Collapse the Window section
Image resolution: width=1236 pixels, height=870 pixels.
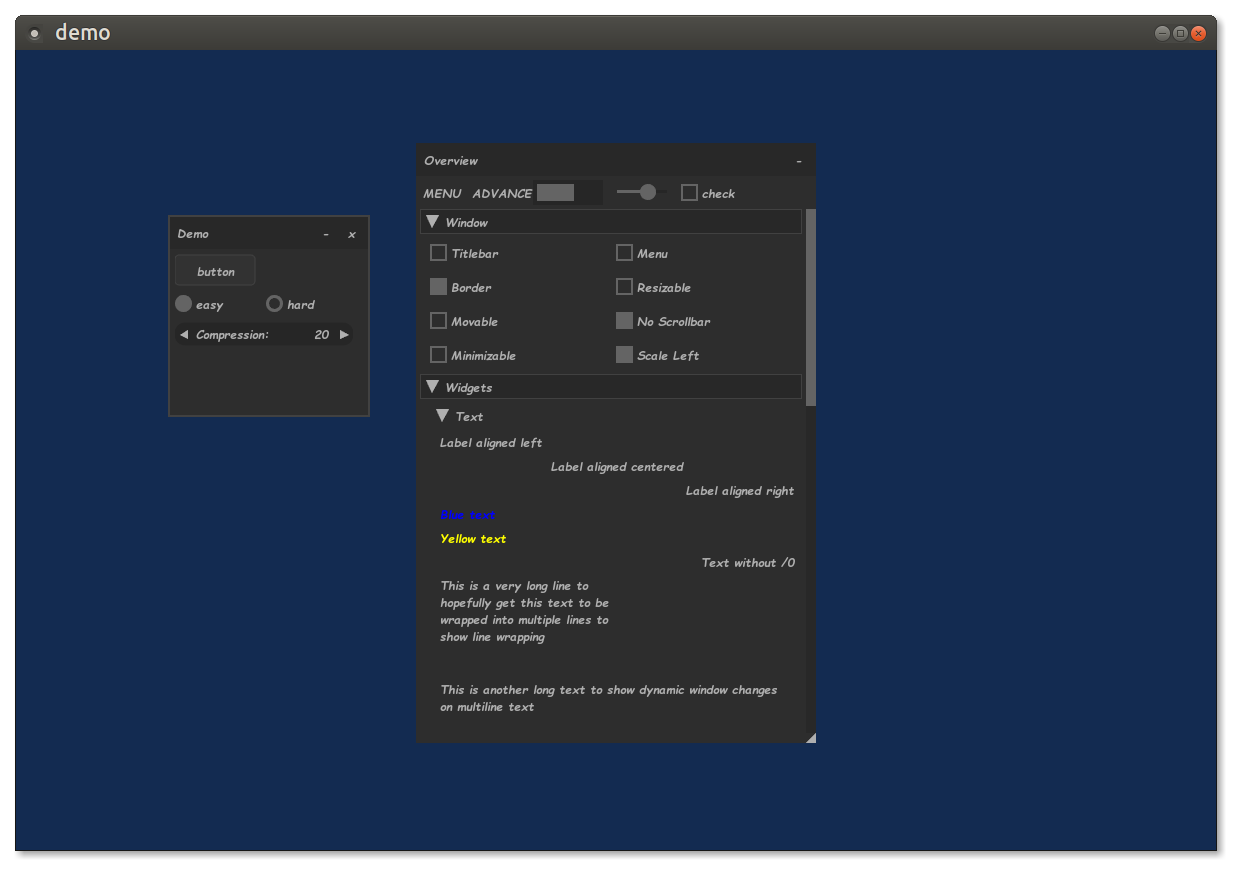[x=432, y=222]
